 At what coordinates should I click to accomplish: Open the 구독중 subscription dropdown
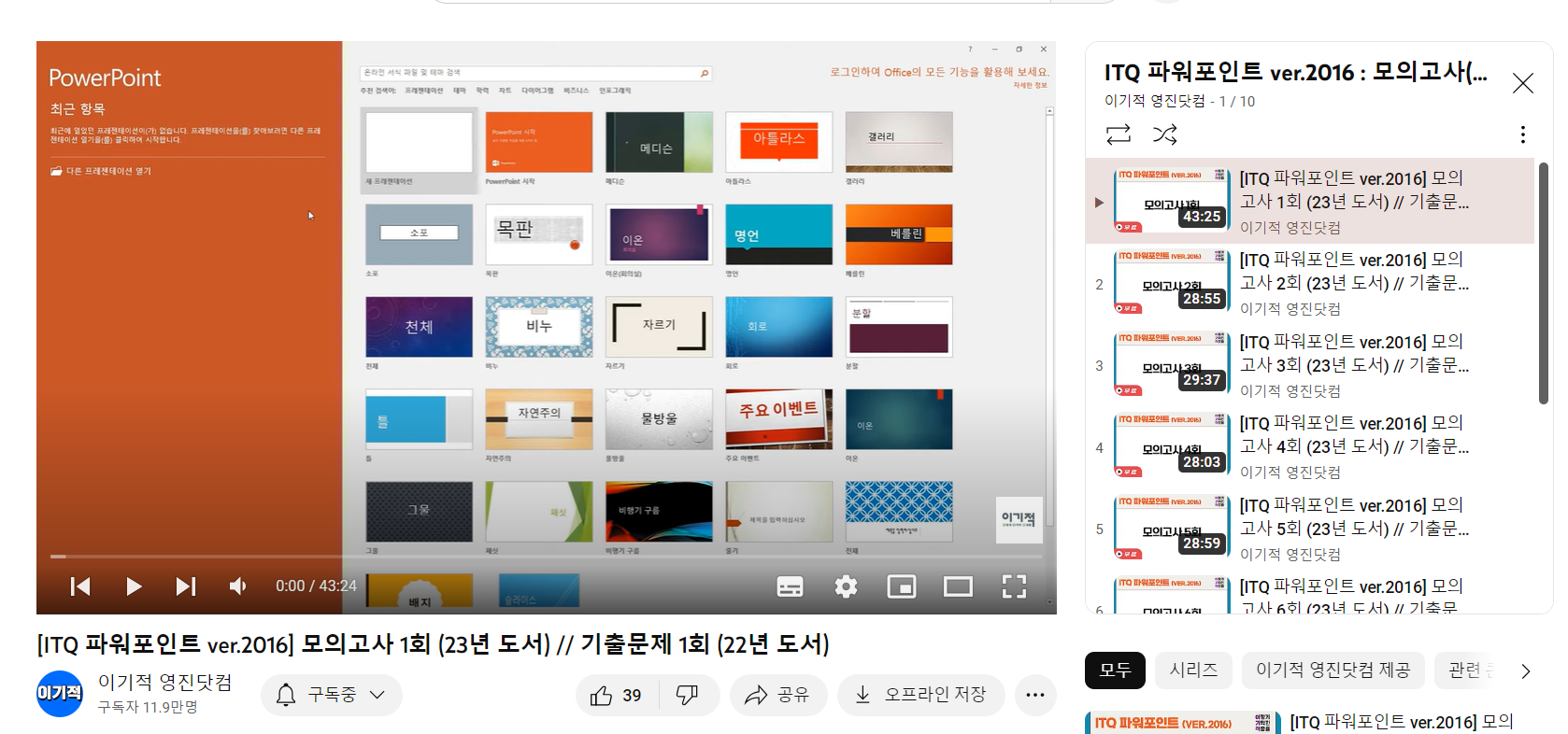point(332,695)
